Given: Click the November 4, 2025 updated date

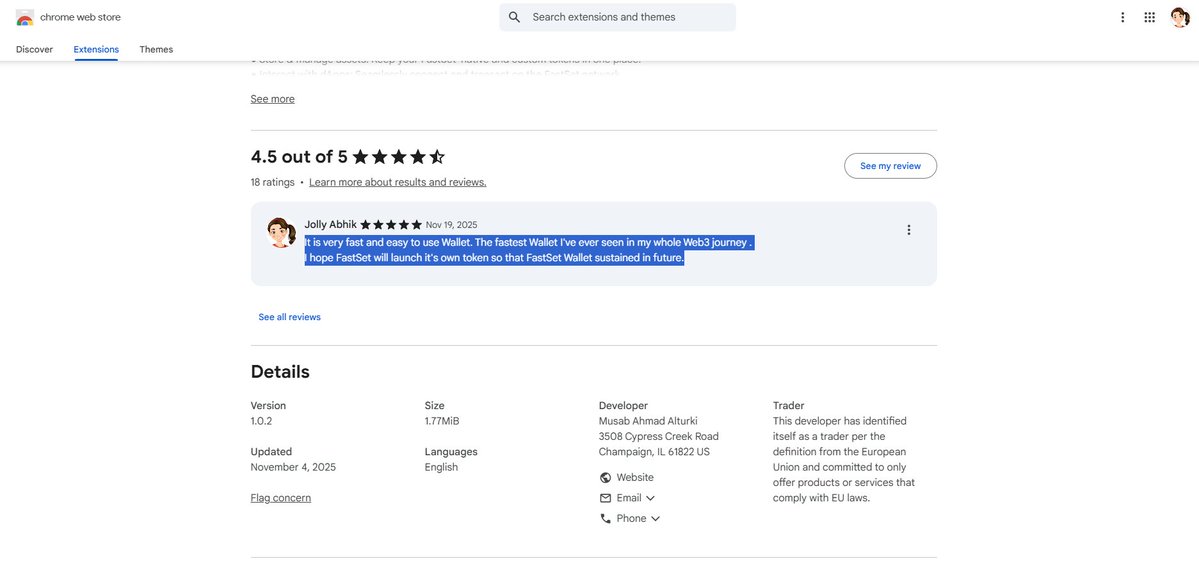Looking at the screenshot, I should [x=293, y=467].
